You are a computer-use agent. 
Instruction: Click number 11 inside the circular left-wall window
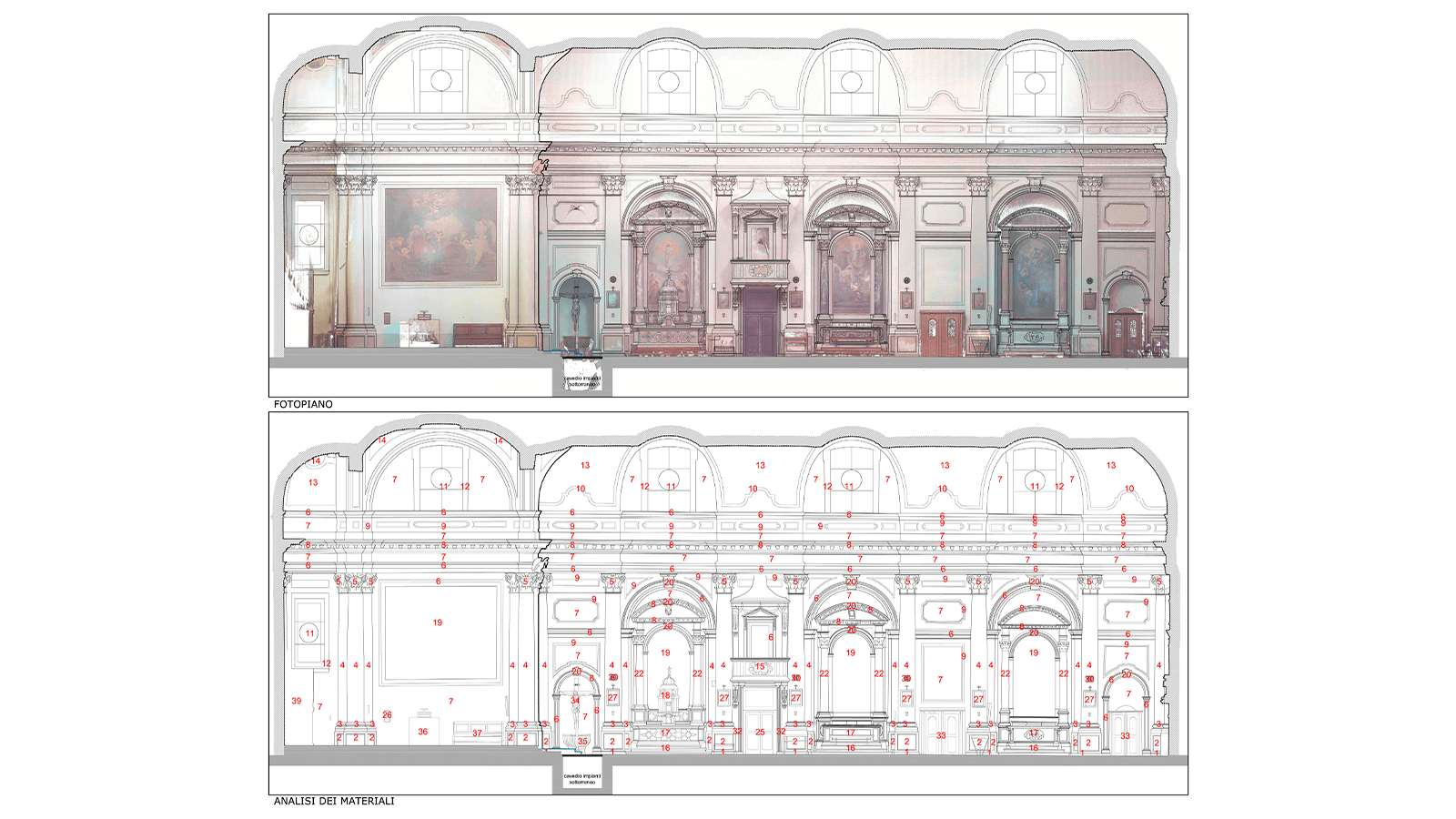pyautogui.click(x=309, y=633)
